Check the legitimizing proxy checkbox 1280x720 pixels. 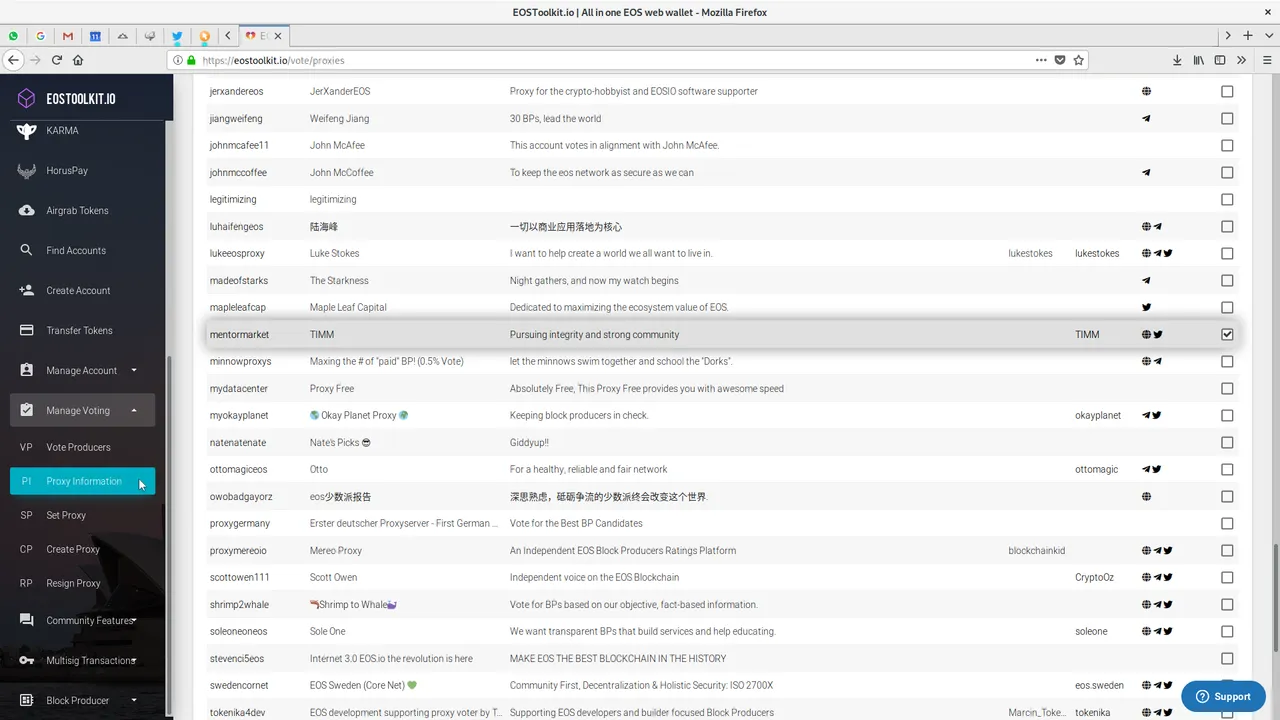1227,199
